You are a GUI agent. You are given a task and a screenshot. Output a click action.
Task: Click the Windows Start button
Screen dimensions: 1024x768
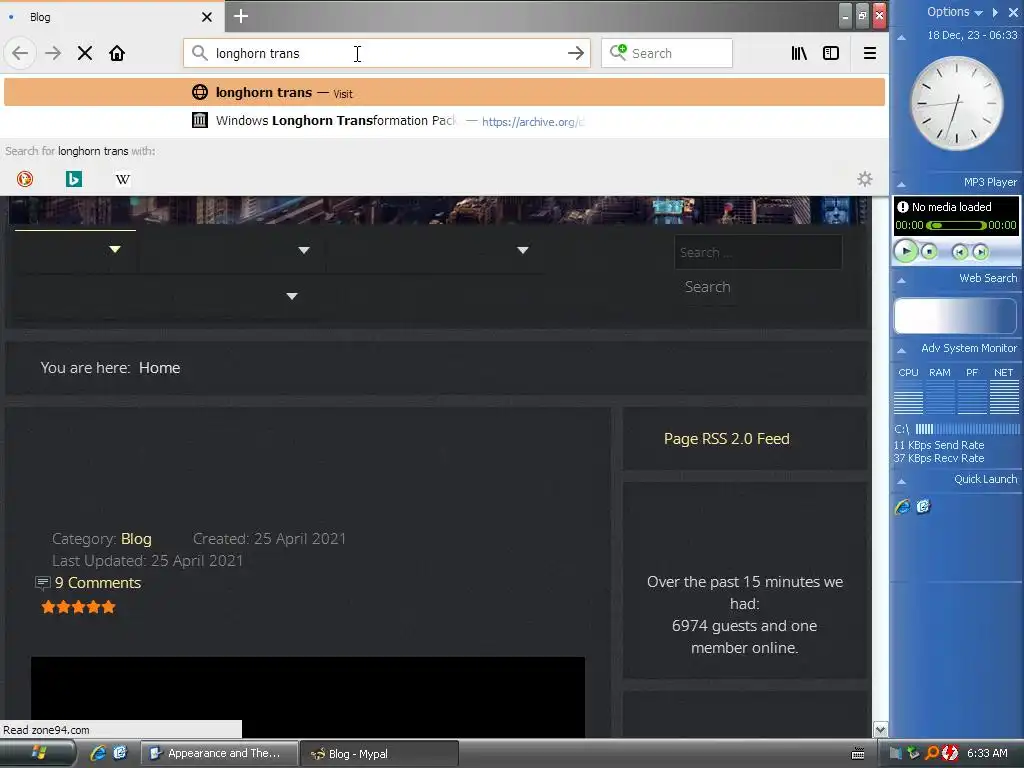(x=38, y=753)
